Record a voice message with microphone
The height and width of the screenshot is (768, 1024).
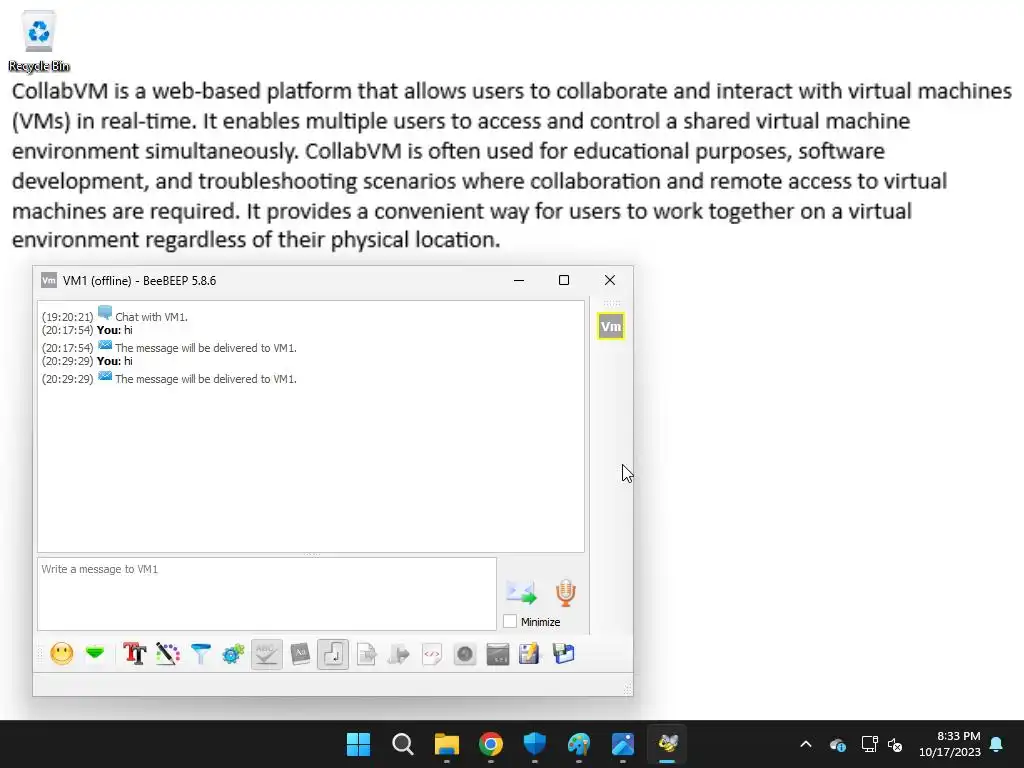pyautogui.click(x=566, y=592)
